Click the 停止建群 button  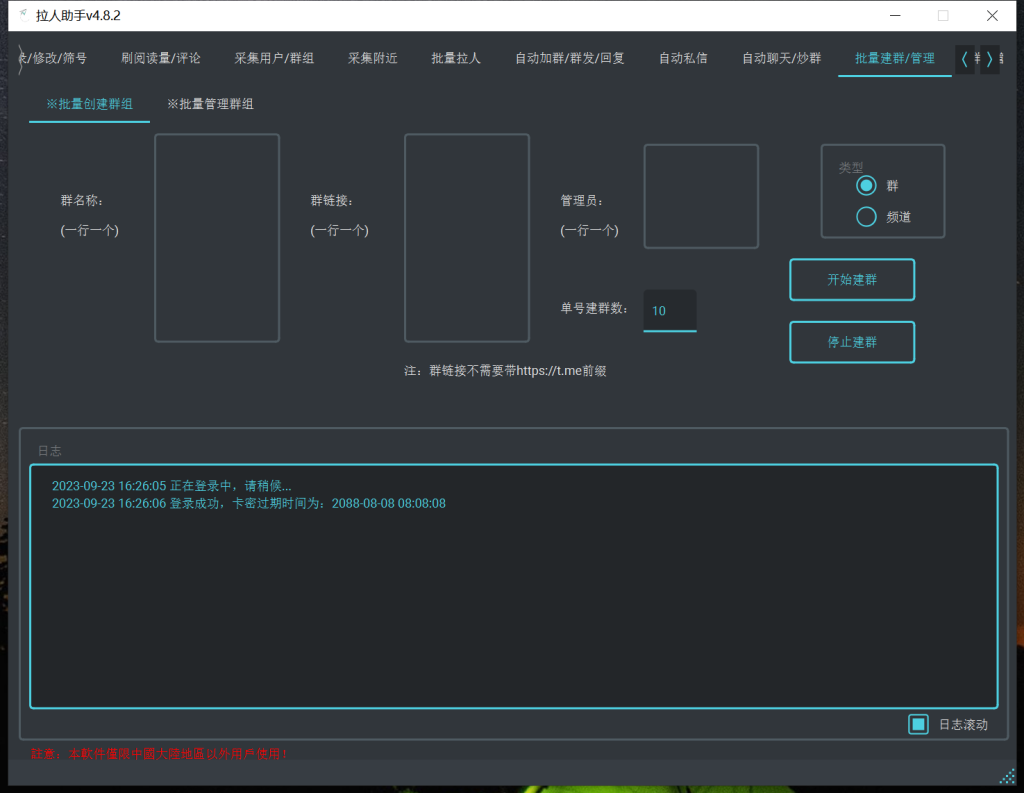(852, 341)
